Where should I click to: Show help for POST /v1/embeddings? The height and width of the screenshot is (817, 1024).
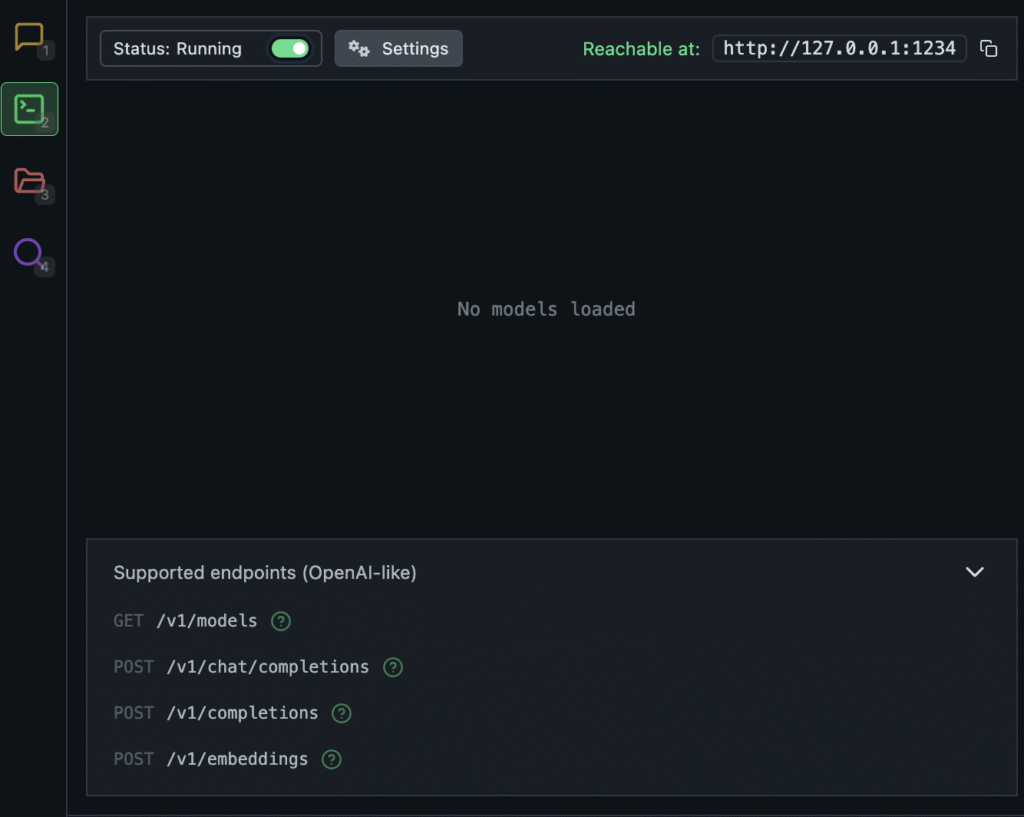(x=332, y=760)
